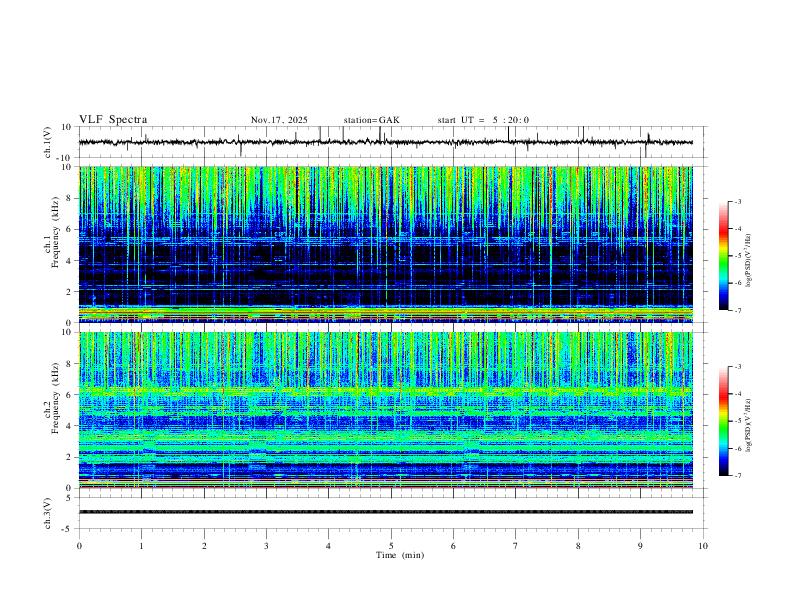The width and height of the screenshot is (792, 612).
Task: Select the date text "Nov.17, 2025"
Action: click(279, 120)
